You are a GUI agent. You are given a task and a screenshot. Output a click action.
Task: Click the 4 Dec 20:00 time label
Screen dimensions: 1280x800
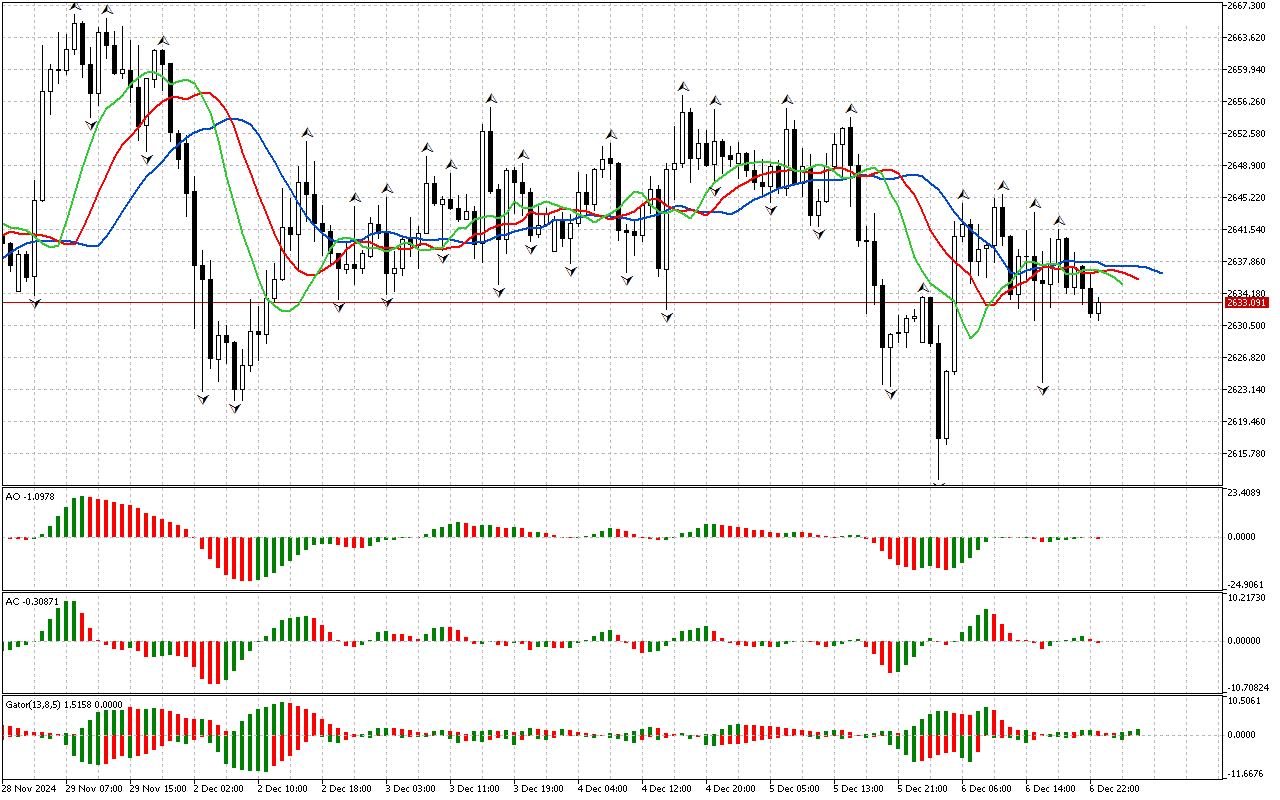(x=731, y=789)
